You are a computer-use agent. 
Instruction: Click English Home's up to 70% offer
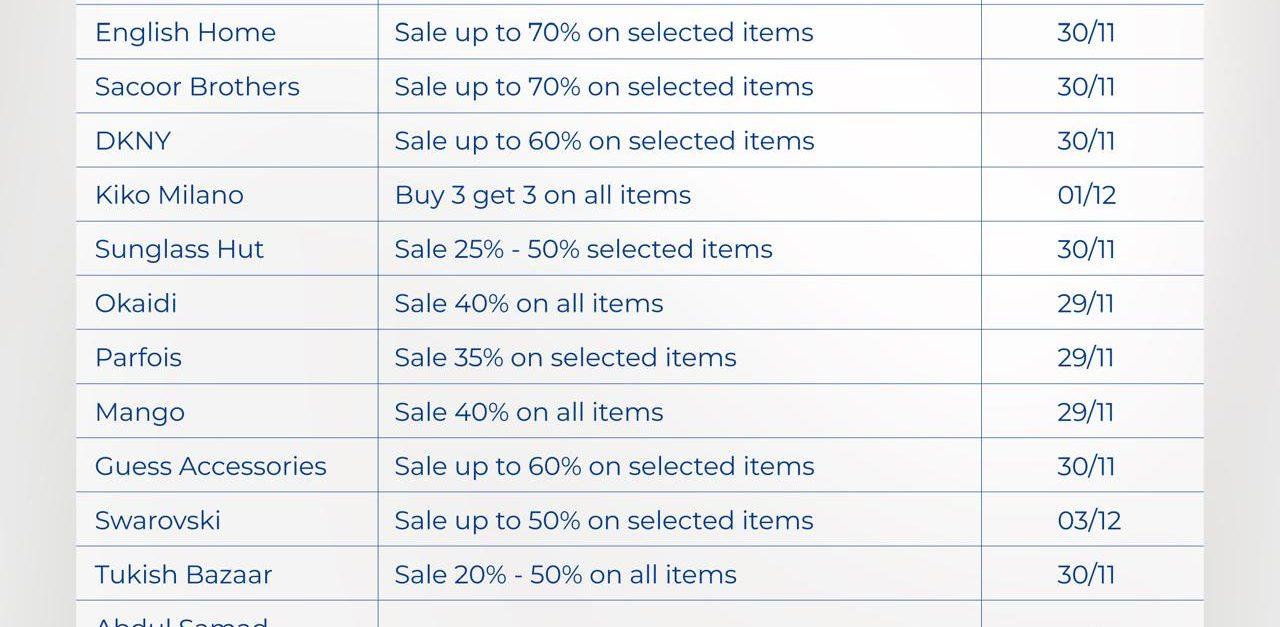pyautogui.click(x=604, y=32)
